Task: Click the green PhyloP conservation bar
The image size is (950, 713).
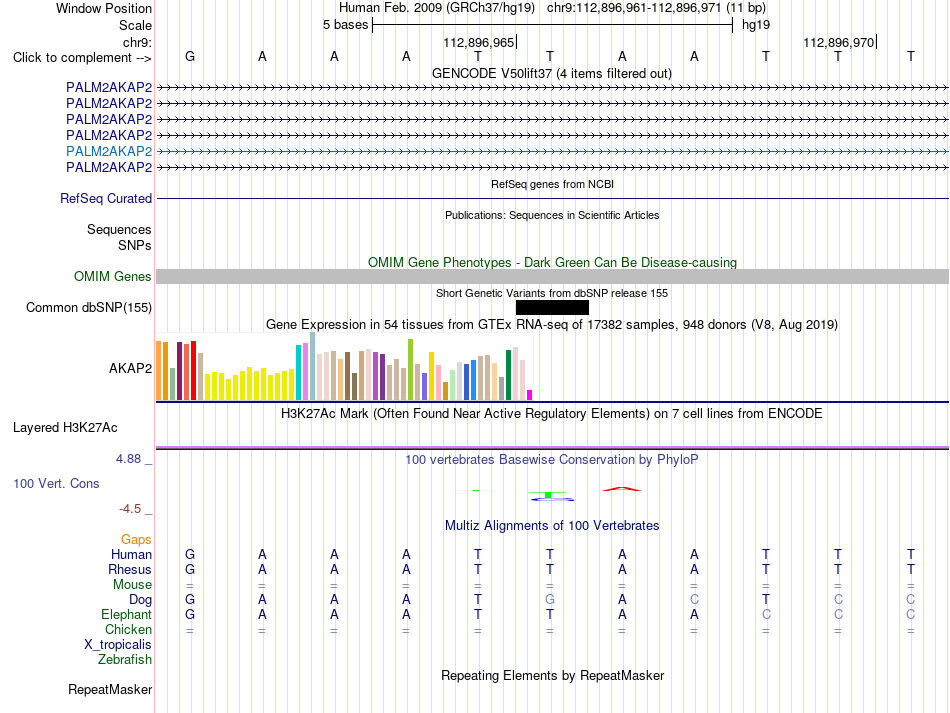Action: tap(548, 495)
